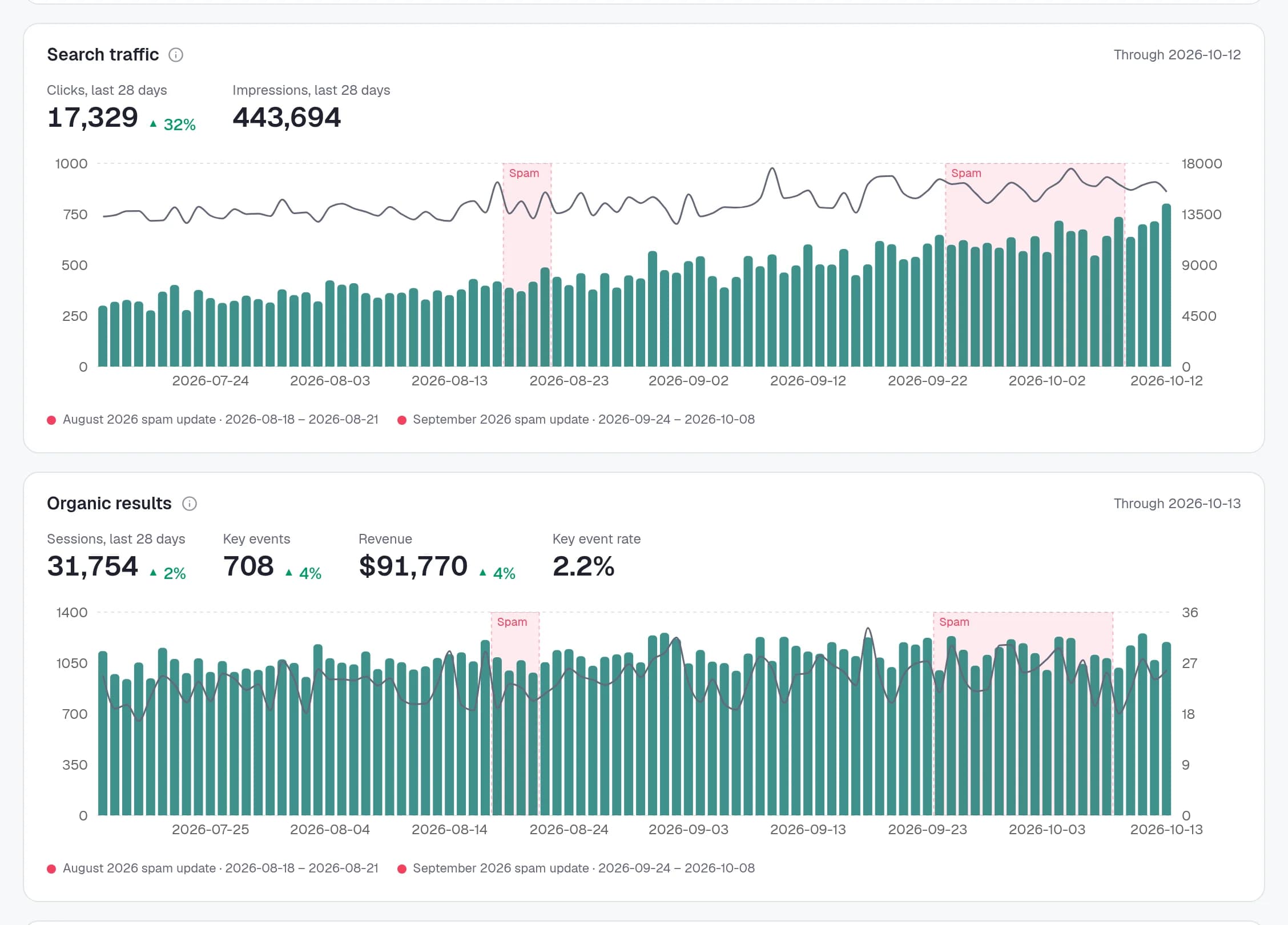This screenshot has height=925, width=1288.
Task: Click the 2026-10-12 axis label in Search traffic
Action: (x=1166, y=381)
